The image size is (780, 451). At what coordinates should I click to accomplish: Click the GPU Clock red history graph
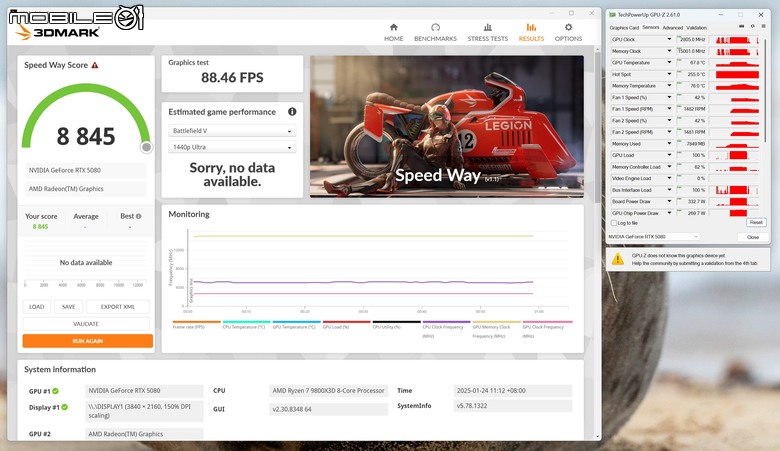click(x=737, y=40)
